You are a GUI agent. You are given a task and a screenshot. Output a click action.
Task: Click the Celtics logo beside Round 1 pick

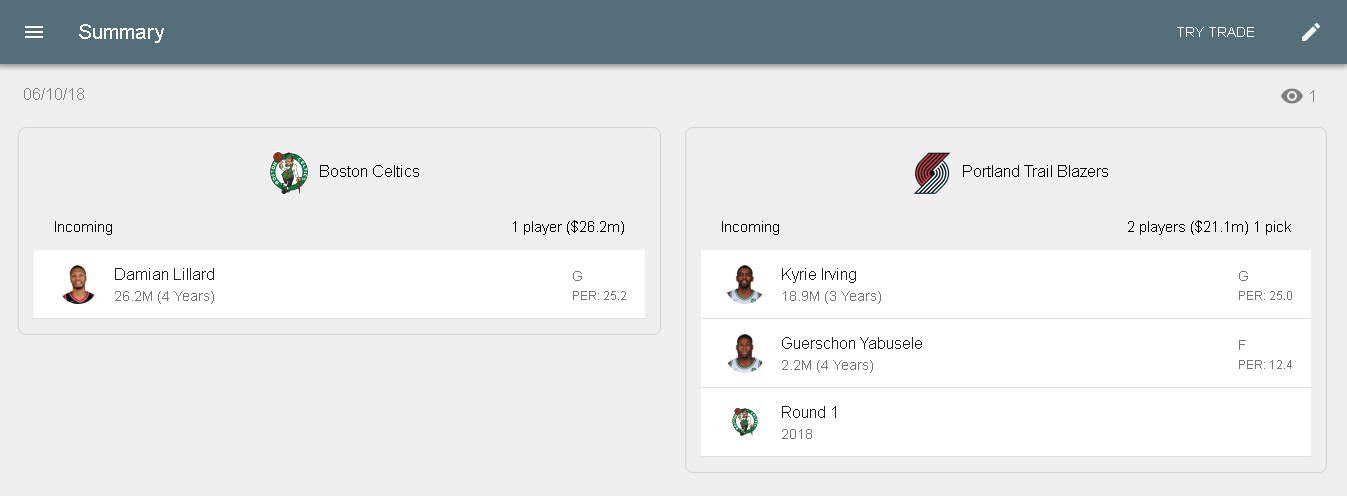pyautogui.click(x=745, y=422)
